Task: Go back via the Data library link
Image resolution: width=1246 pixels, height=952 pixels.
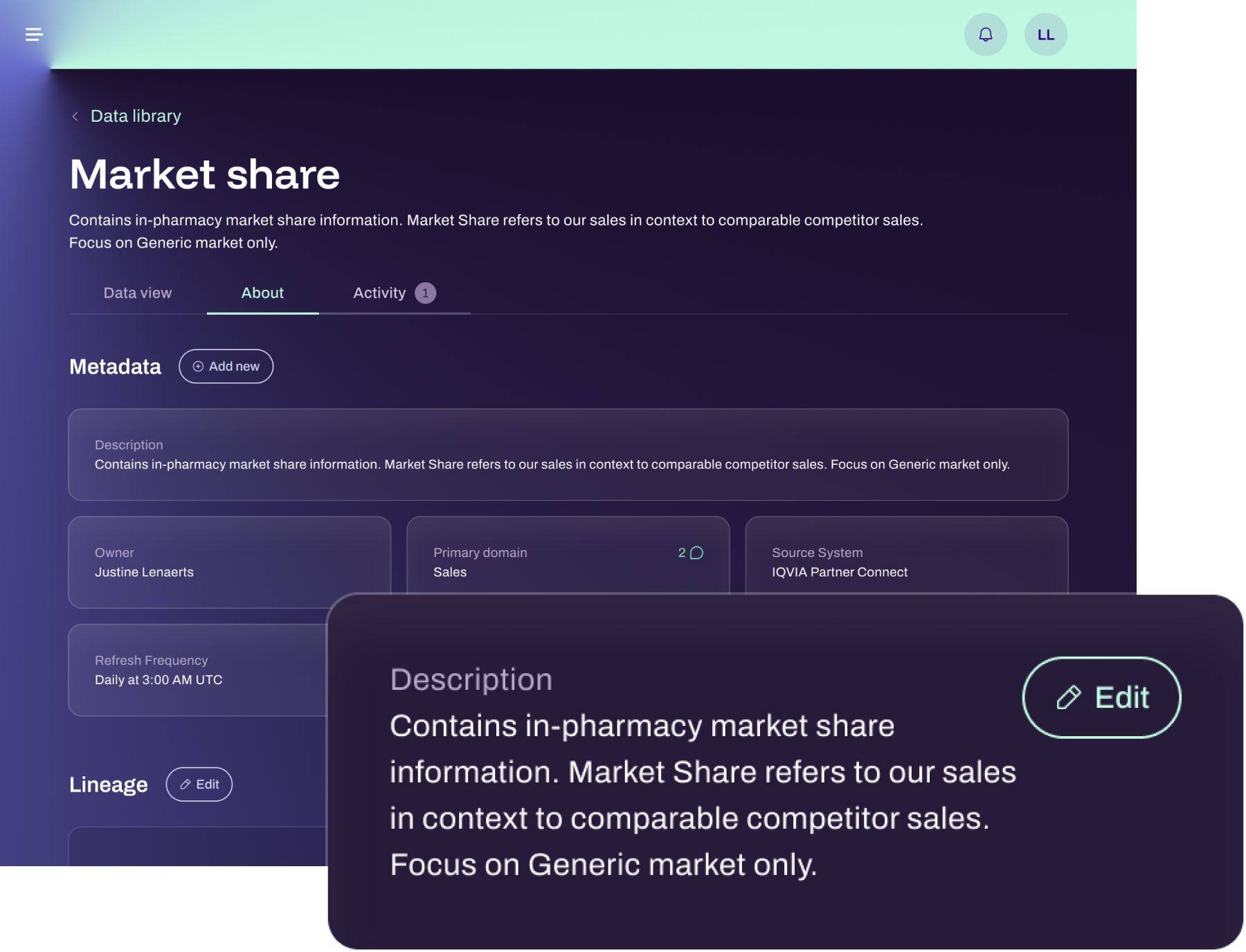Action: (136, 116)
